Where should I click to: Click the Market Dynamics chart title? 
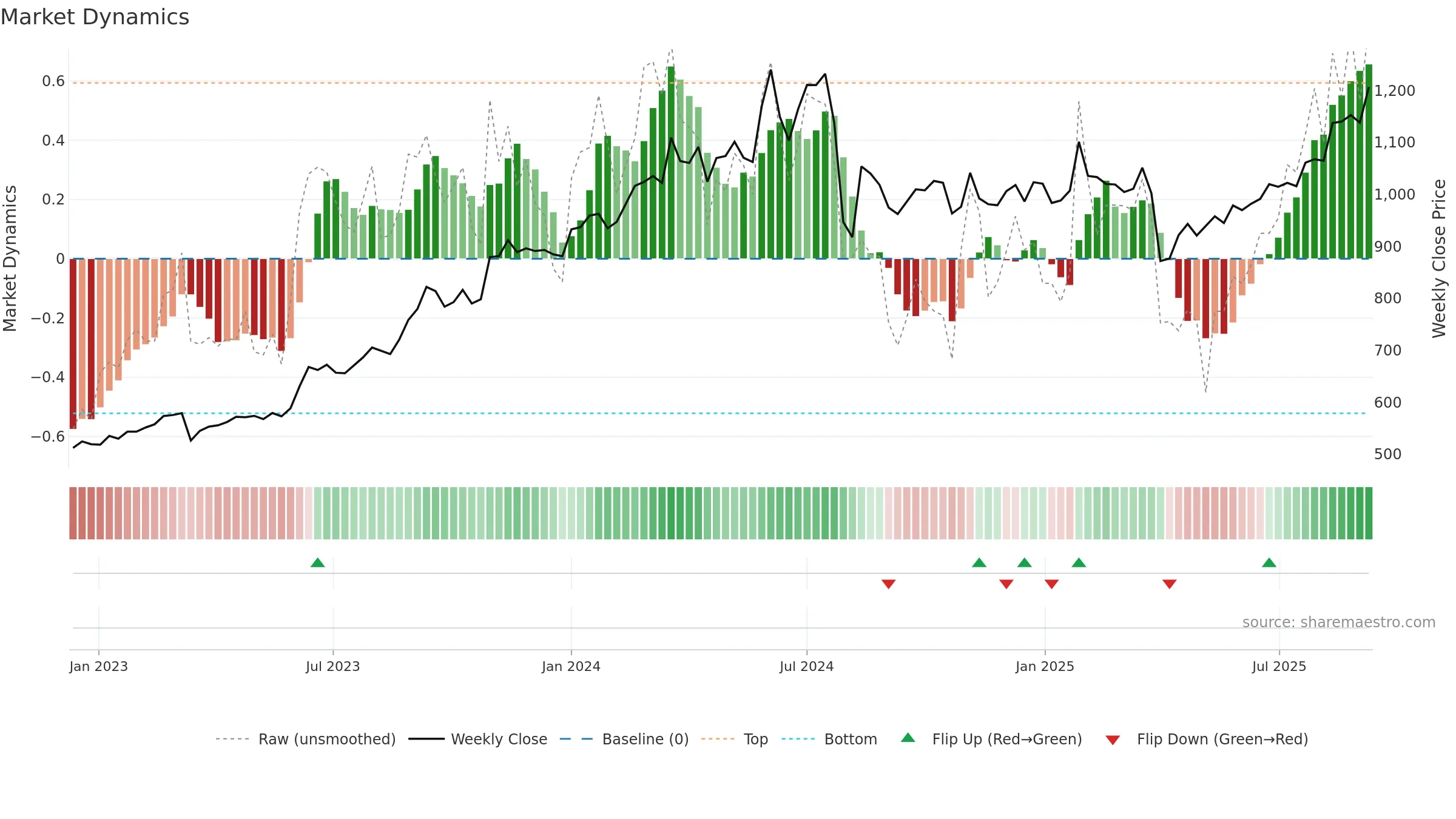[x=95, y=17]
